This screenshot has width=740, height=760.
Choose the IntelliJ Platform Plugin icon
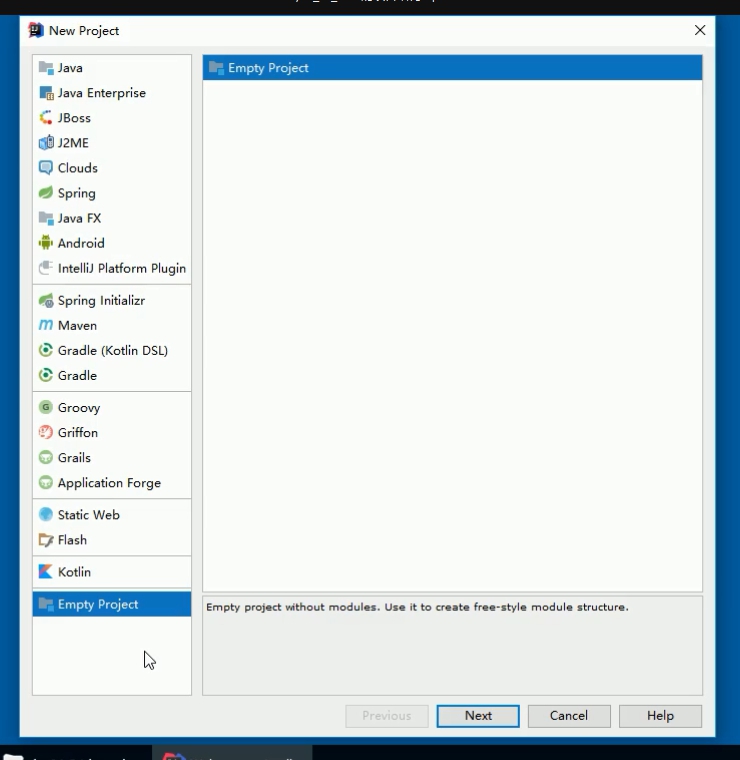46,268
